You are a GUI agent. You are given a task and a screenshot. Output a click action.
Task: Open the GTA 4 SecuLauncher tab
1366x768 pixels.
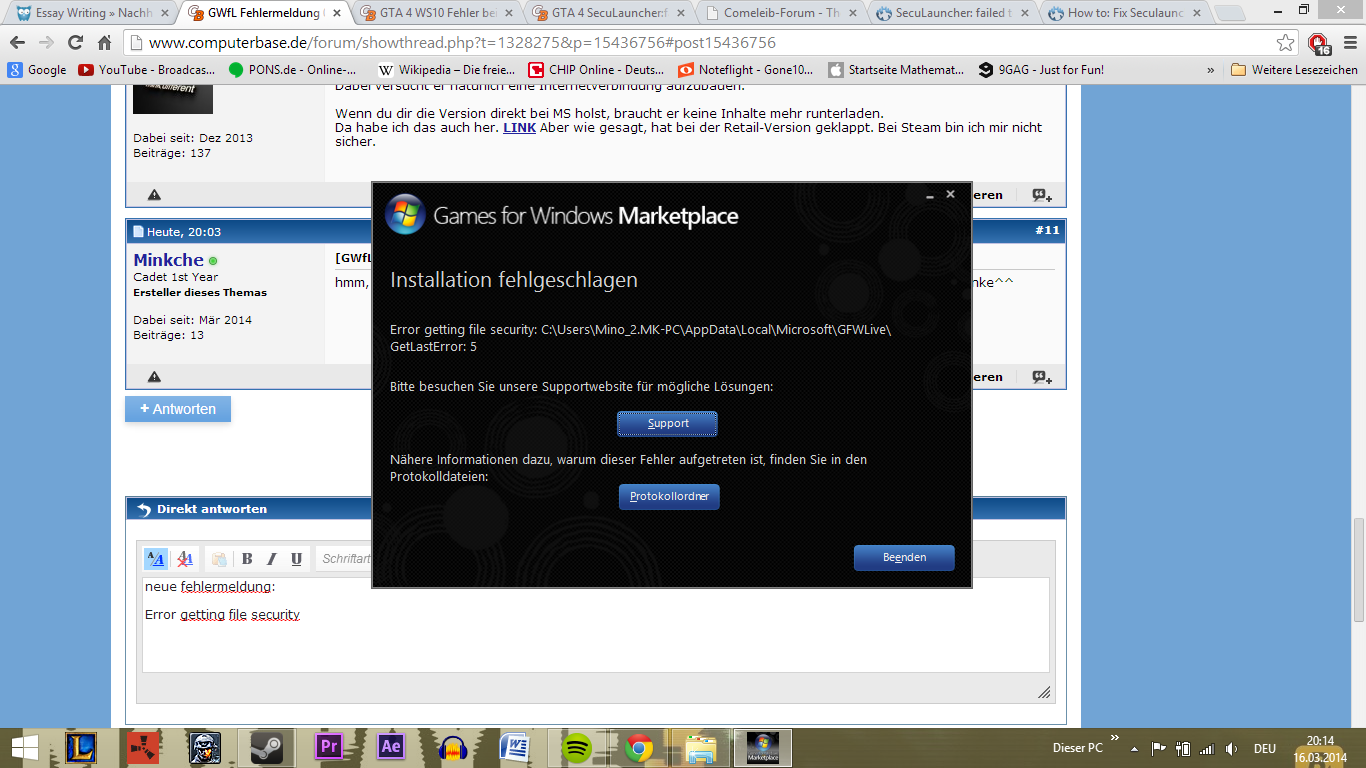click(x=609, y=14)
